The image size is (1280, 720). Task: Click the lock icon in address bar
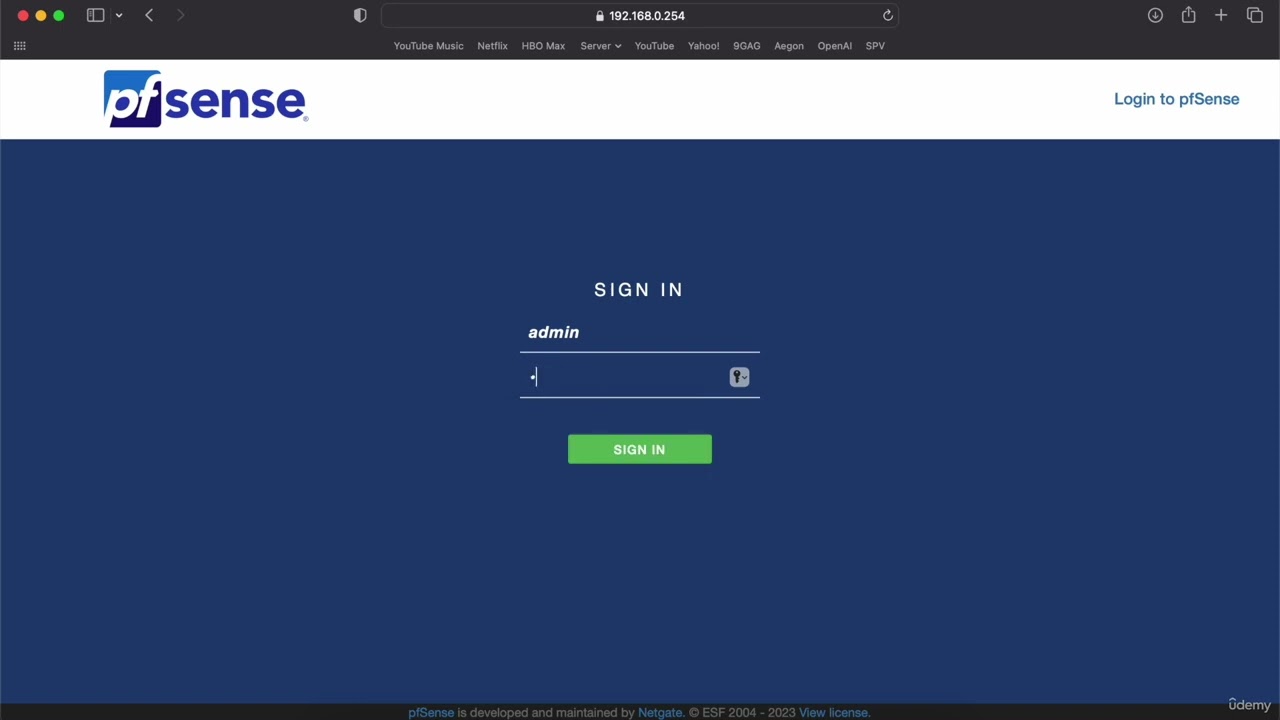click(599, 16)
